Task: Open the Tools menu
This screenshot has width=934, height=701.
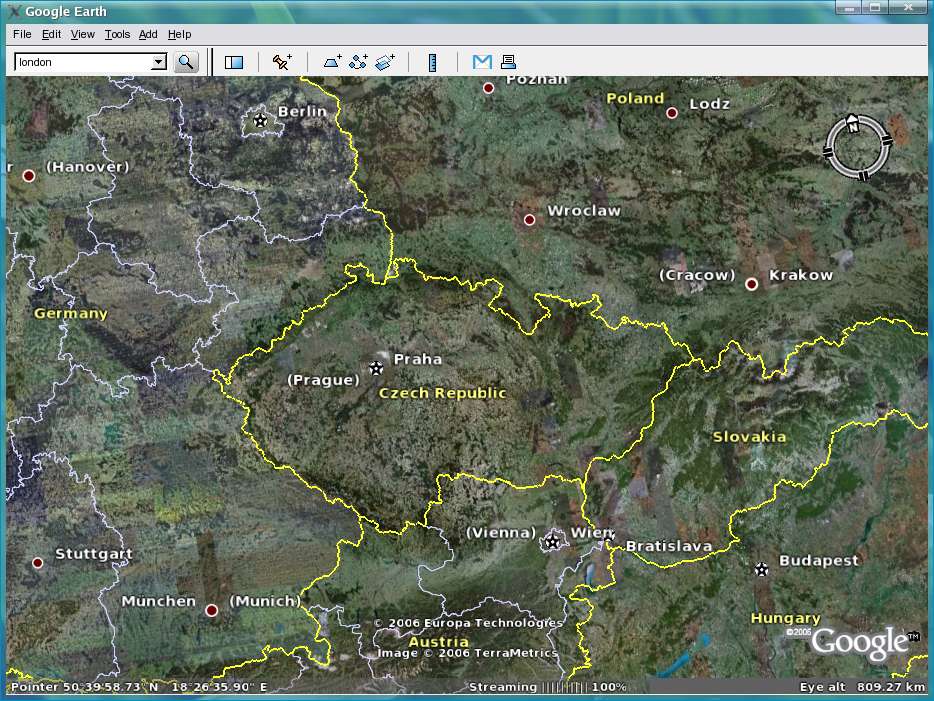Action: pos(117,34)
